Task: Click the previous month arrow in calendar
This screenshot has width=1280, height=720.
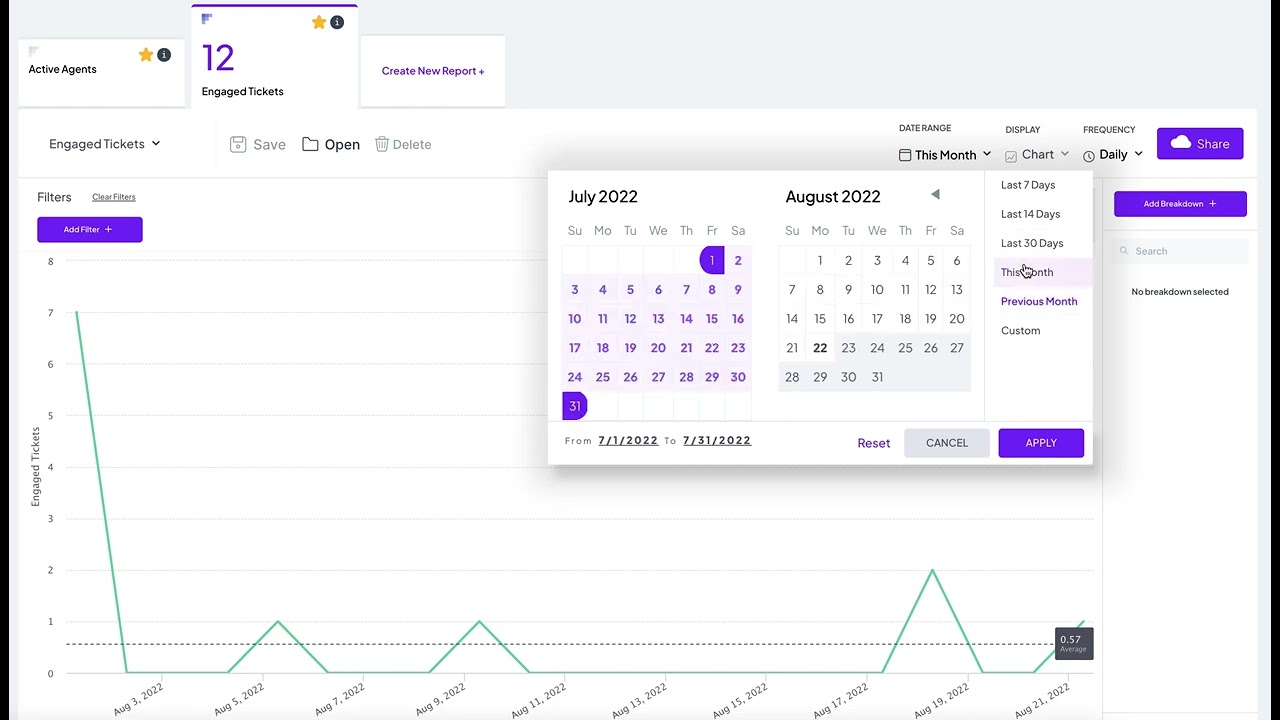Action: tap(935, 194)
